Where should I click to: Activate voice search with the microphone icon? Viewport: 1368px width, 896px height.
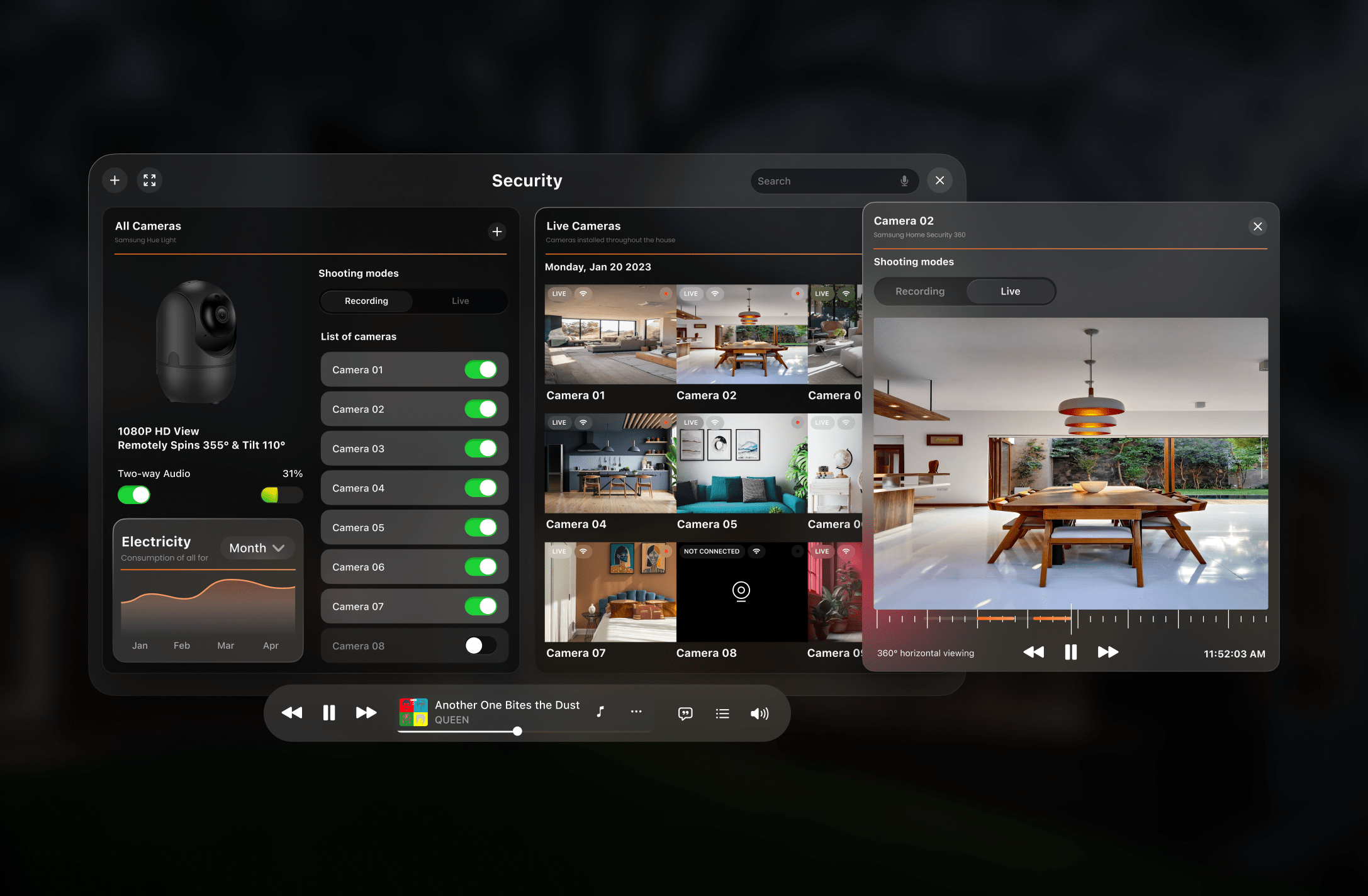click(904, 181)
